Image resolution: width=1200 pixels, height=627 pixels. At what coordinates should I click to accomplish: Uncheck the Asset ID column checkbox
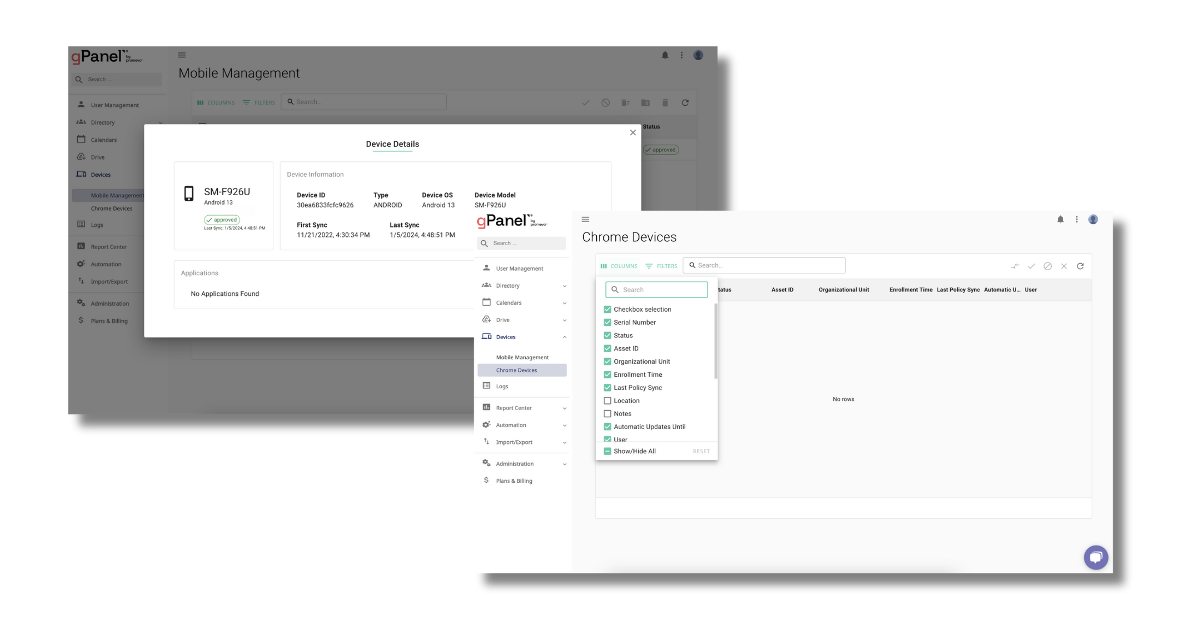coord(607,348)
